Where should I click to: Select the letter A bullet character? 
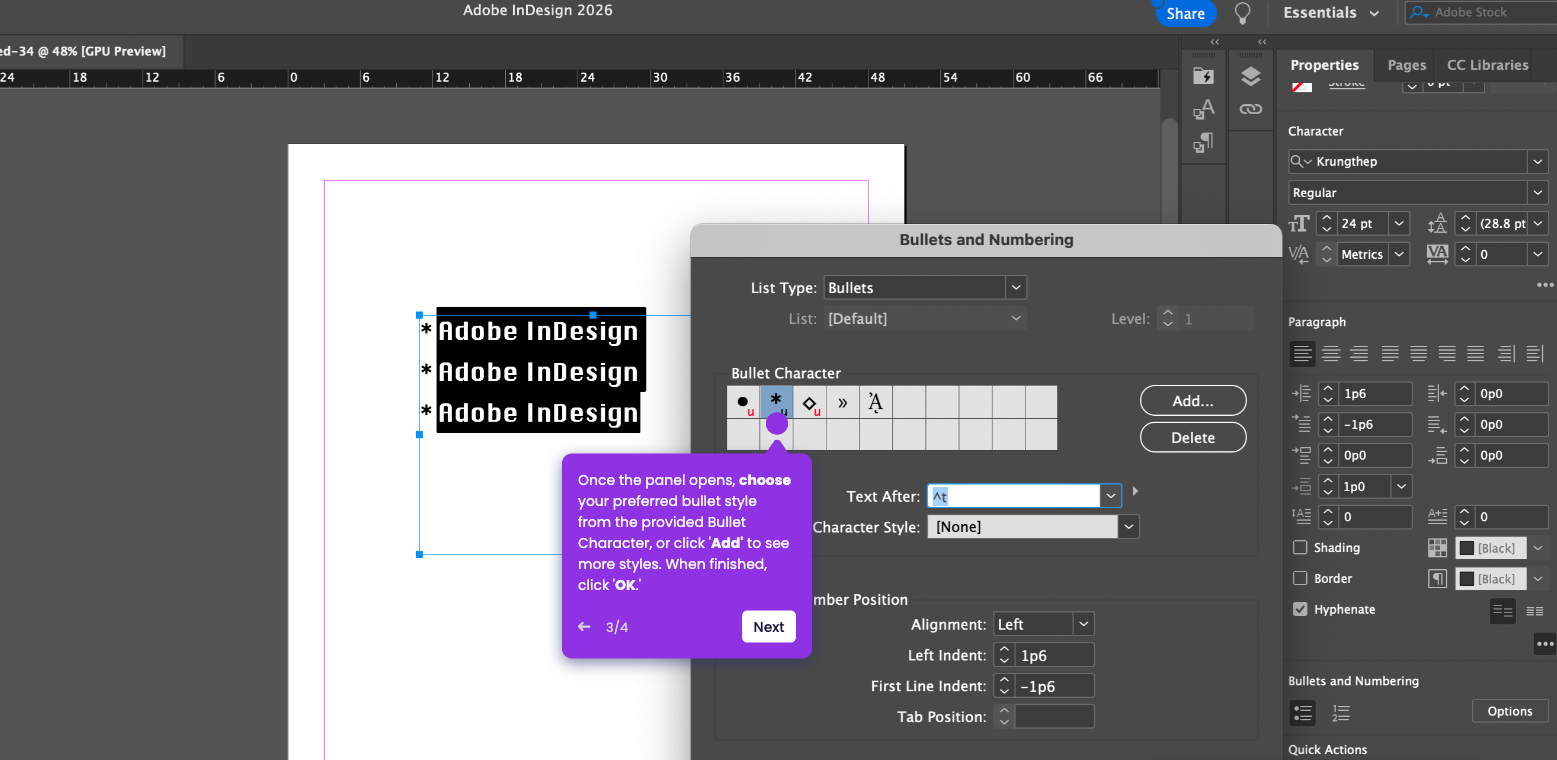coord(876,402)
